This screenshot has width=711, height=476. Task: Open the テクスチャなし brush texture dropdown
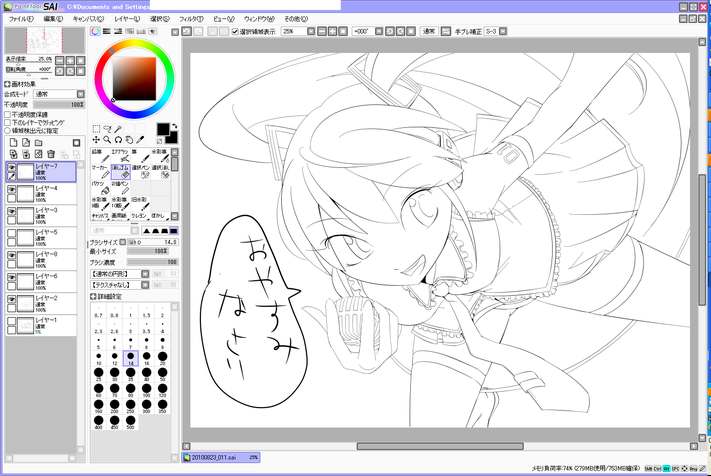145,285
